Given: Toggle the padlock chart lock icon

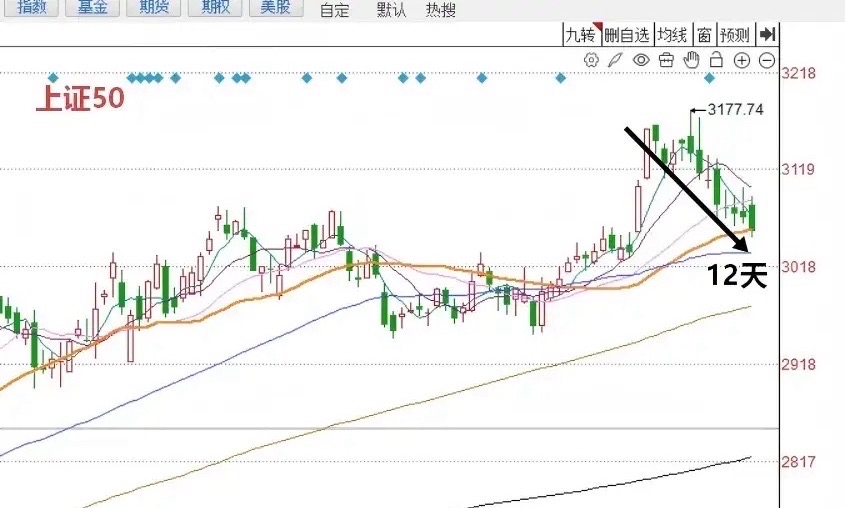Looking at the screenshot, I should [x=716, y=59].
